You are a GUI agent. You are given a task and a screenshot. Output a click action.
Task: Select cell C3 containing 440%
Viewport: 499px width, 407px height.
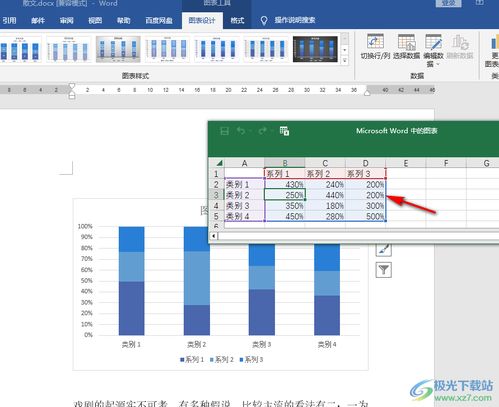pyautogui.click(x=325, y=195)
